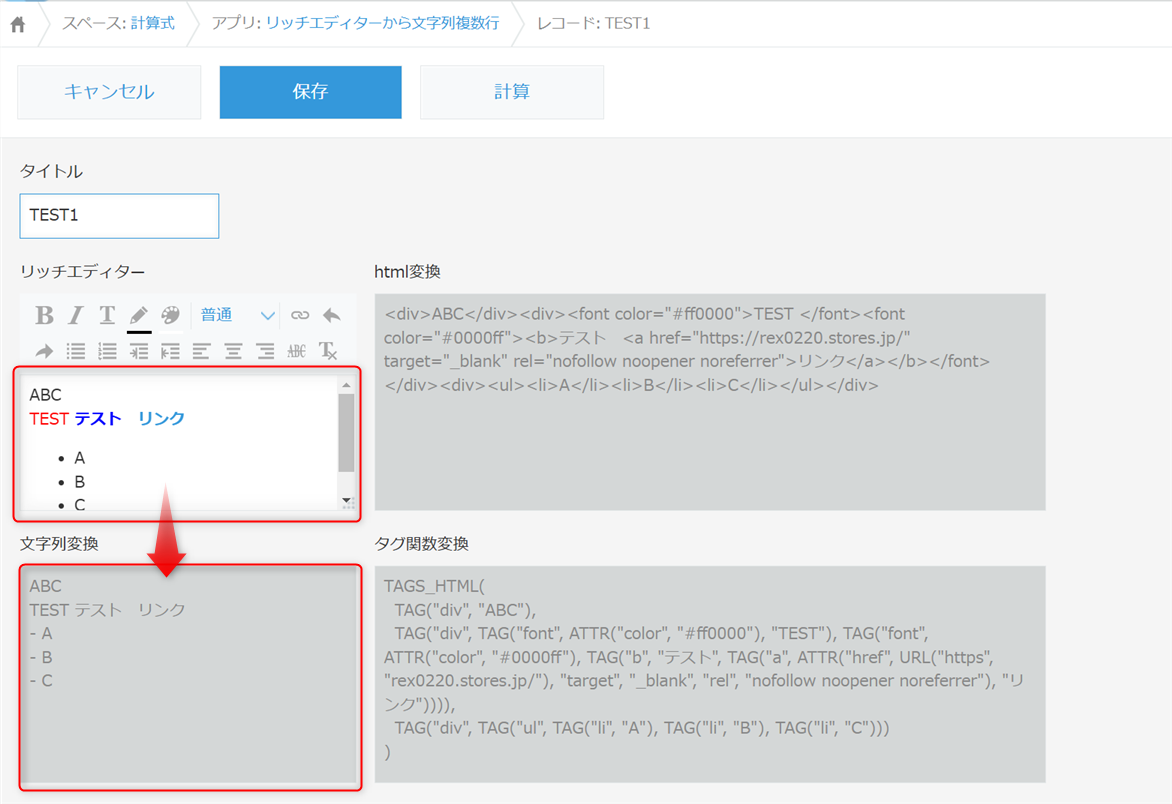Click the rich editor scrollbar down arrow
The width and height of the screenshot is (1172, 804).
pos(346,500)
